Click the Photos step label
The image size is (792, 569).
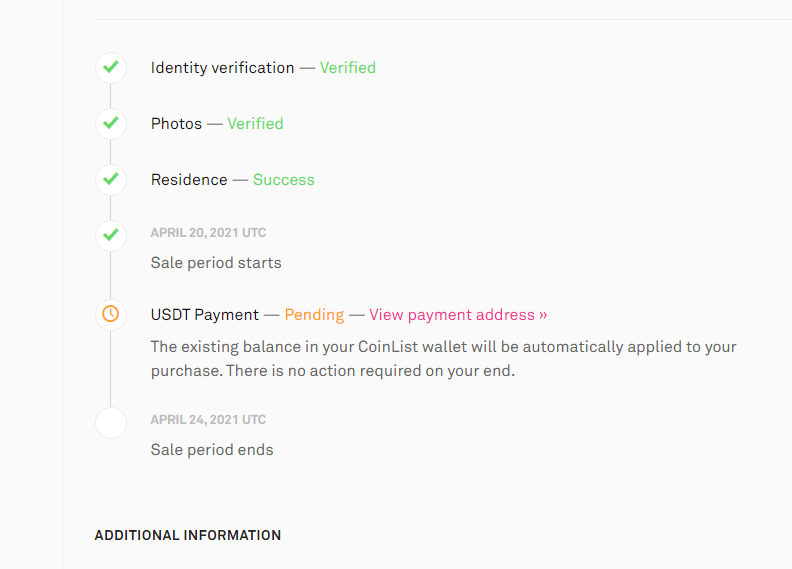pyautogui.click(x=176, y=124)
